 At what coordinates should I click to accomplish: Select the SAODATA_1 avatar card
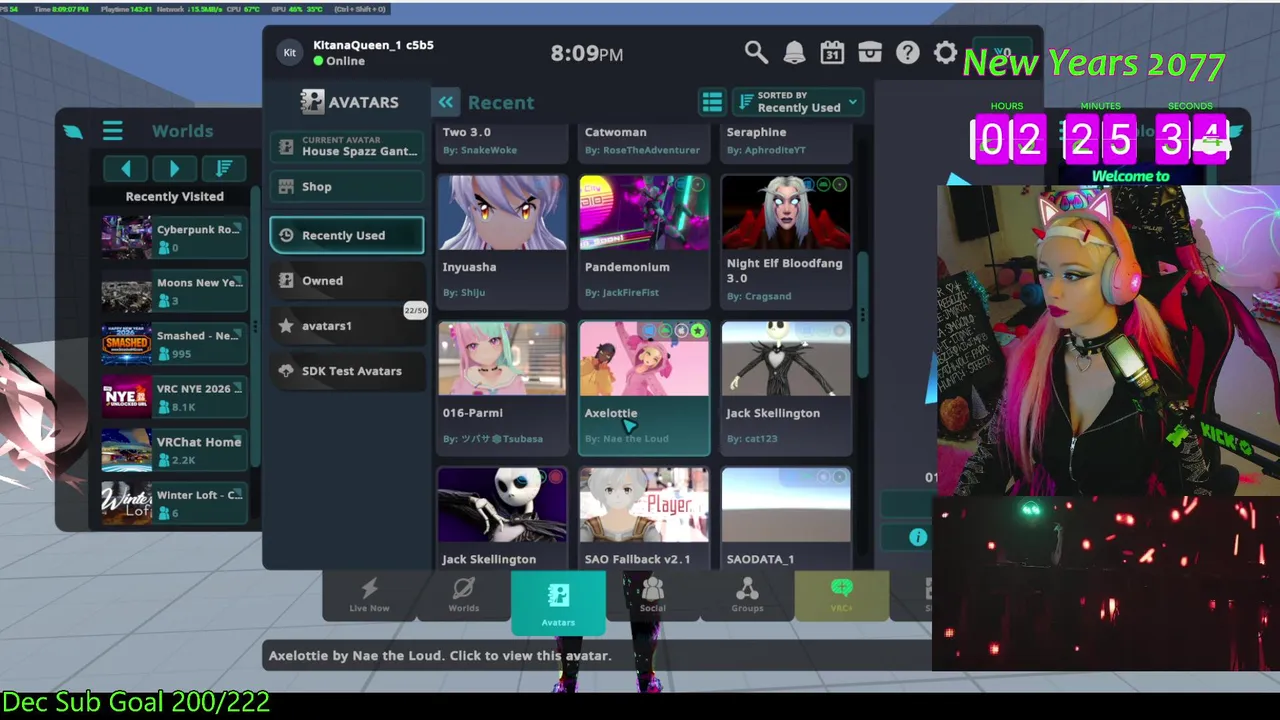click(x=786, y=519)
